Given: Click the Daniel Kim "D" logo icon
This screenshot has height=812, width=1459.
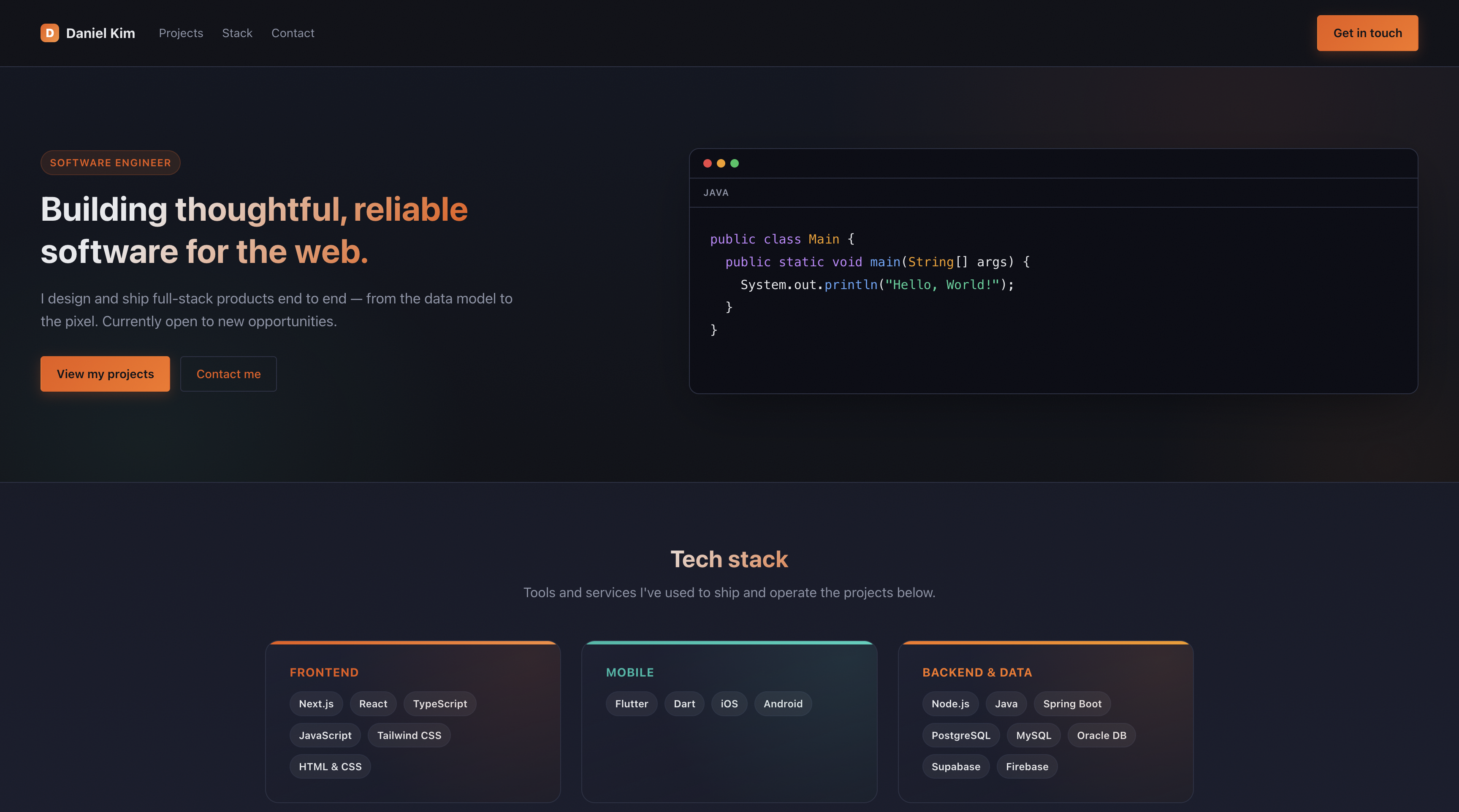Looking at the screenshot, I should (x=49, y=33).
